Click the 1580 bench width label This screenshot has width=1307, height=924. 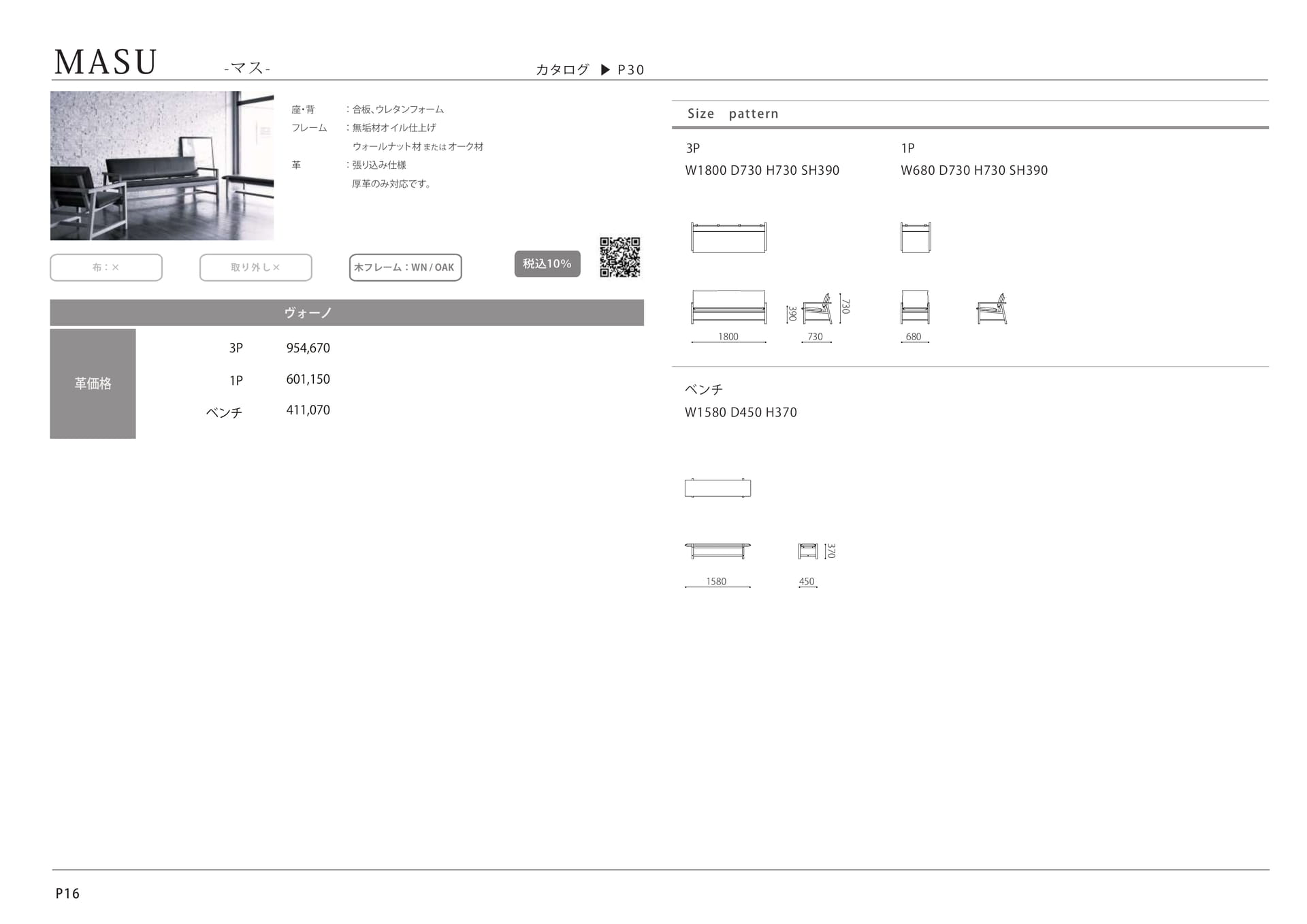click(716, 582)
